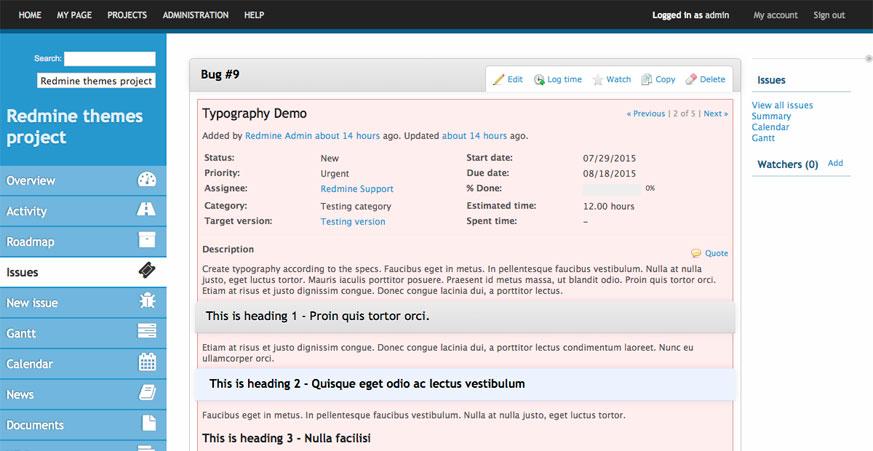The width and height of the screenshot is (873, 451).
Task: Click first about 14 hours link
Action: [x=347, y=136]
